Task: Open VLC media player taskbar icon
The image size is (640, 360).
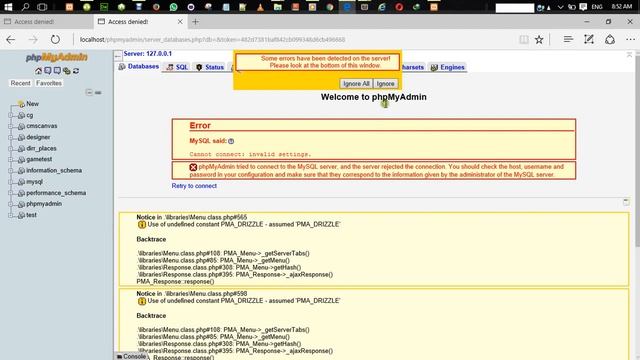Action: coord(260,7)
